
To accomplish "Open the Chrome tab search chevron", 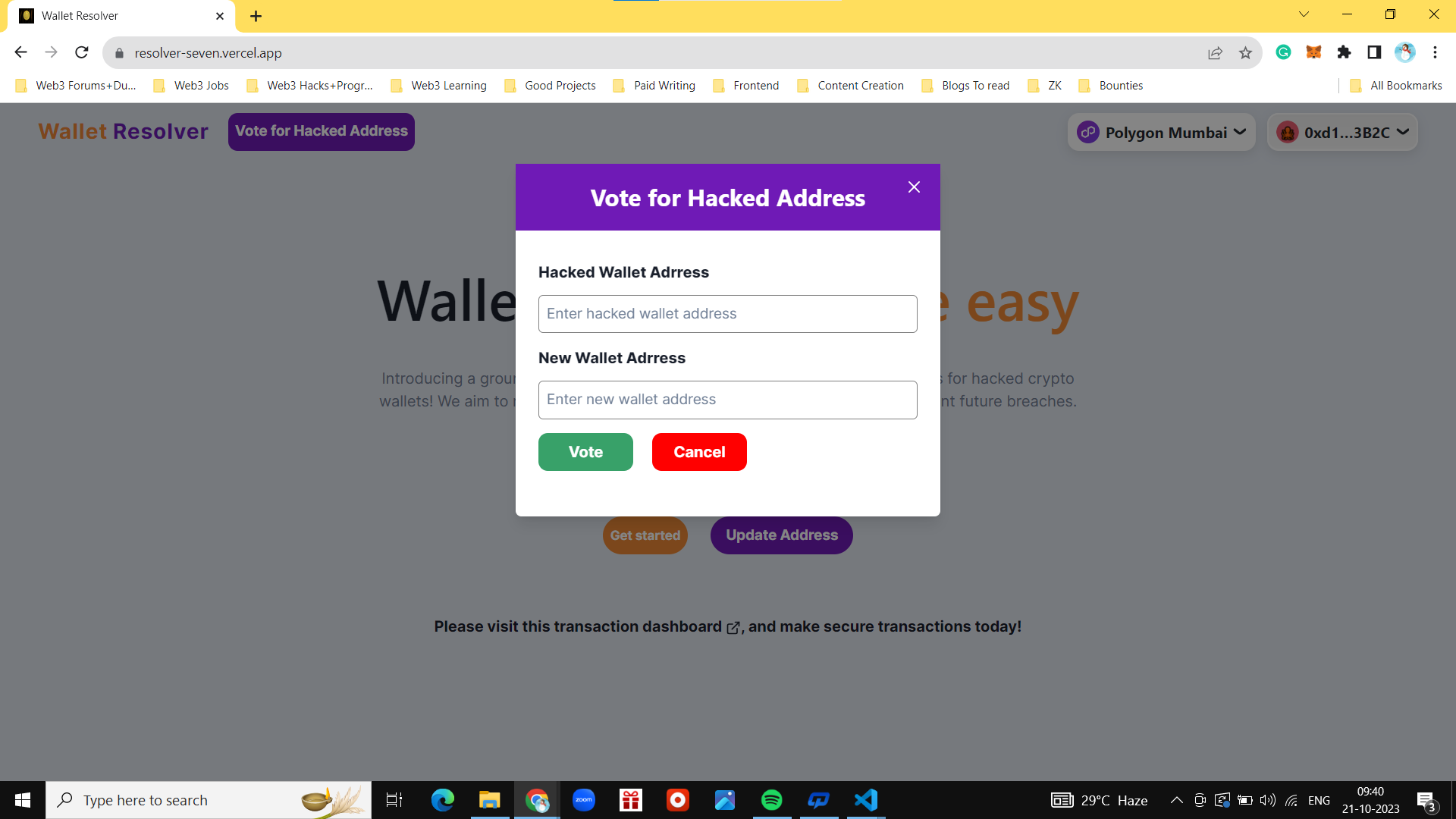I will point(1304,14).
